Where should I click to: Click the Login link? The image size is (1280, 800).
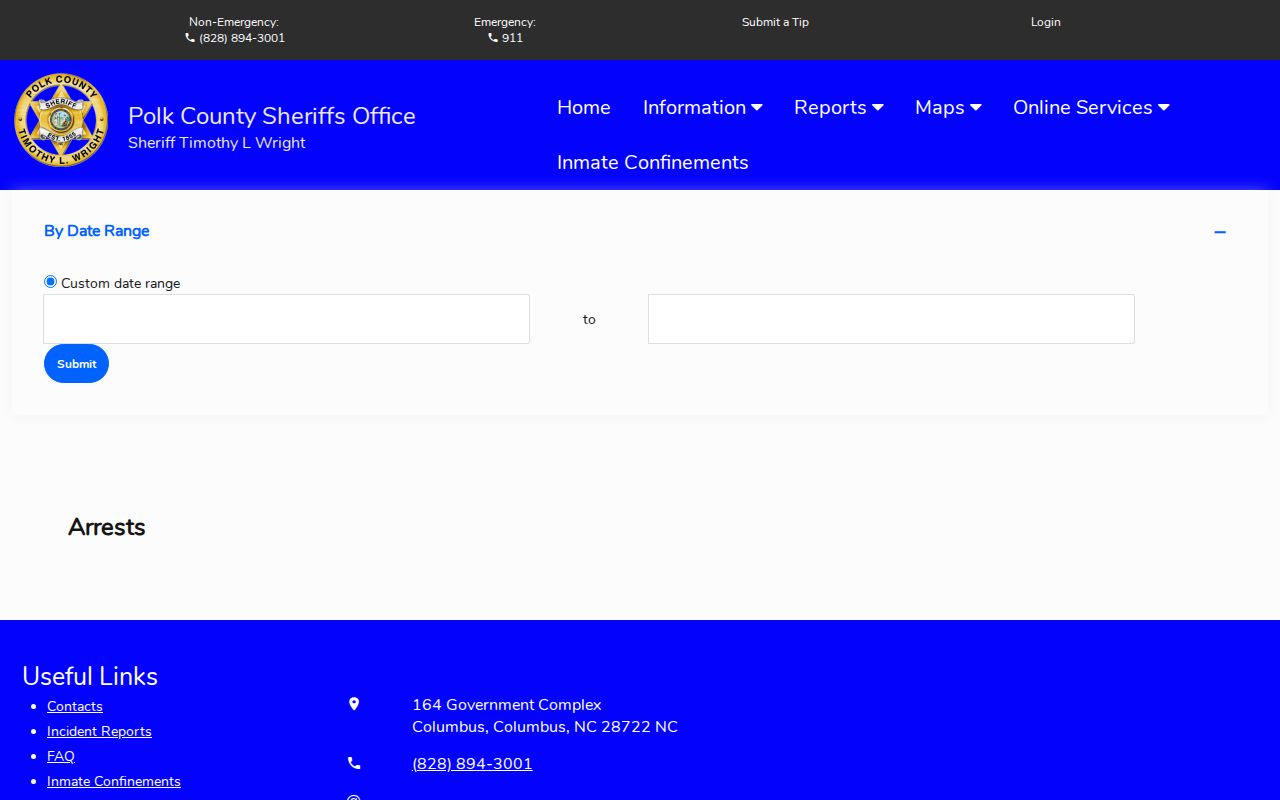(x=1046, y=22)
